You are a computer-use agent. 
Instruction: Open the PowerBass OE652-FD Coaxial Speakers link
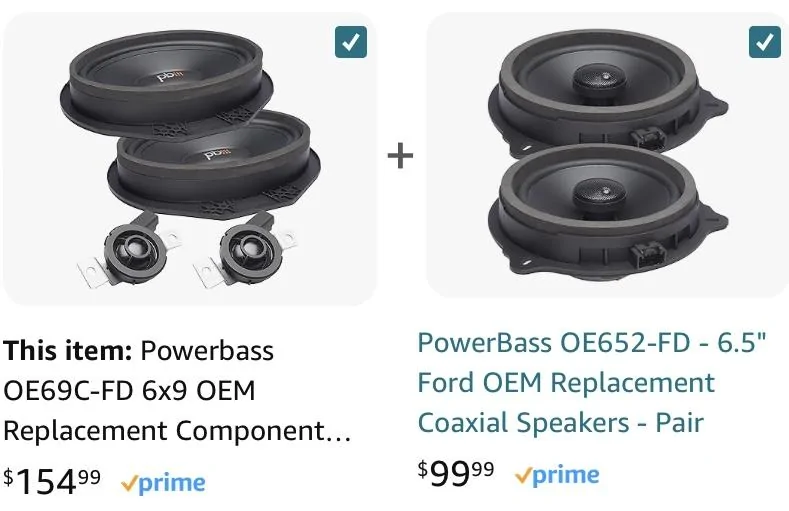tap(591, 382)
